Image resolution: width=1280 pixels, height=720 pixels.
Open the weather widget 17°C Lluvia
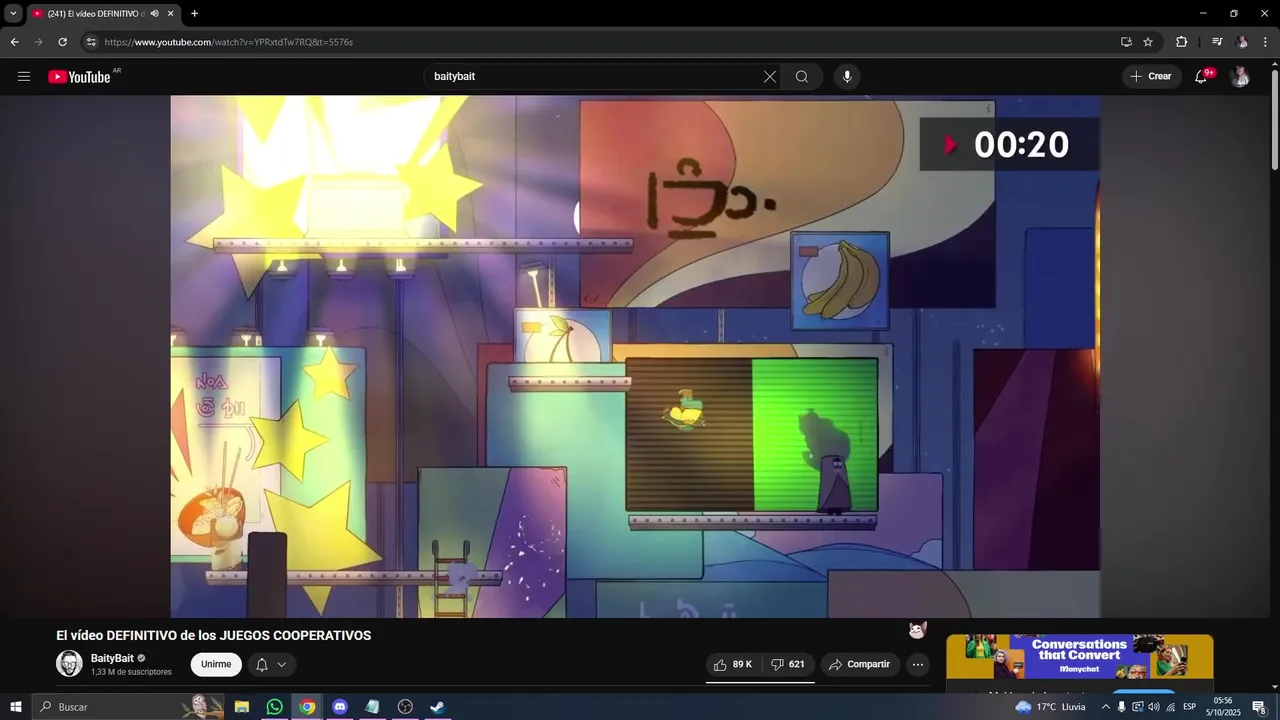pos(1051,707)
